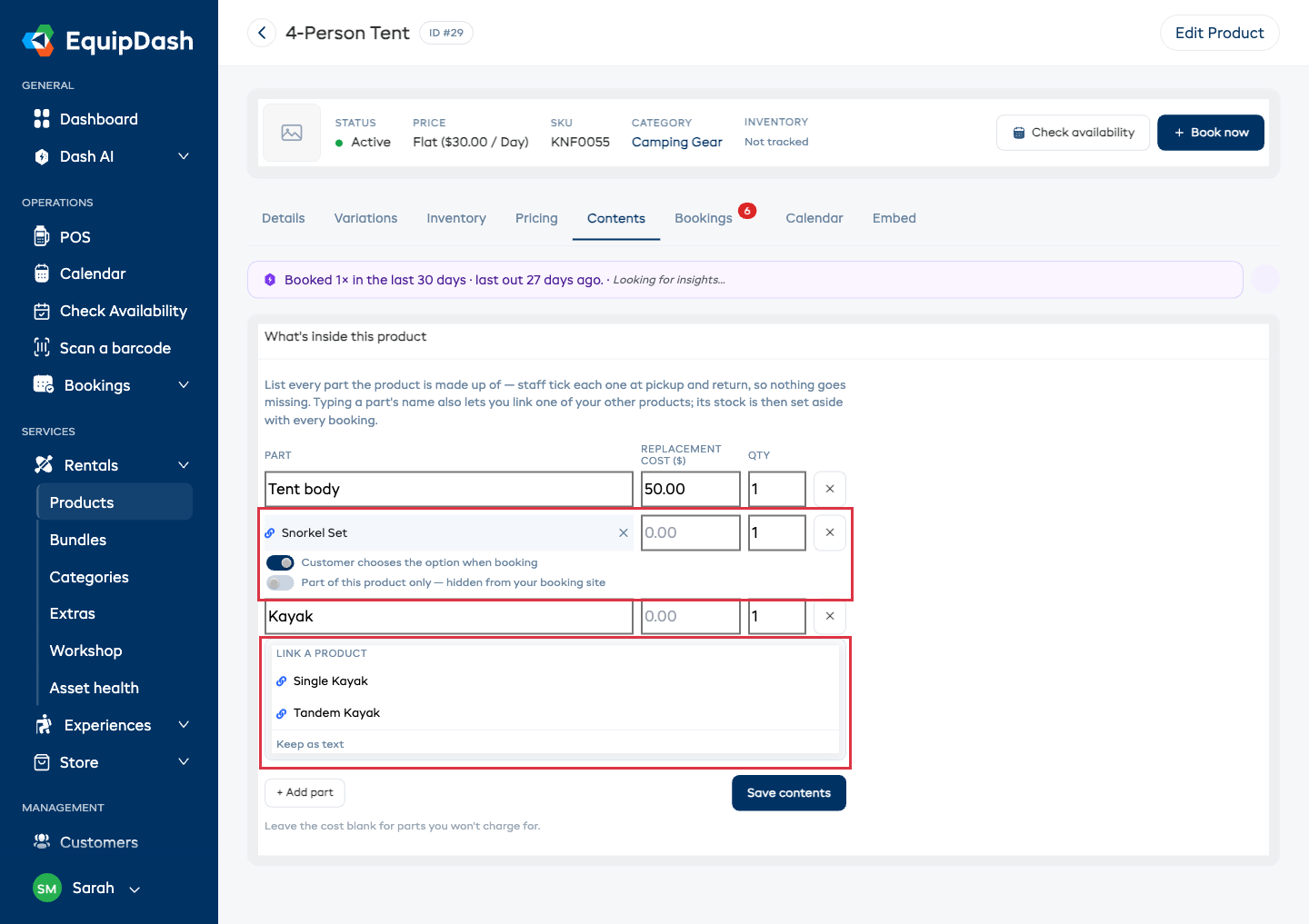Viewport: 1309px width, 924px height.
Task: Select the Contents tab
Action: (616, 218)
